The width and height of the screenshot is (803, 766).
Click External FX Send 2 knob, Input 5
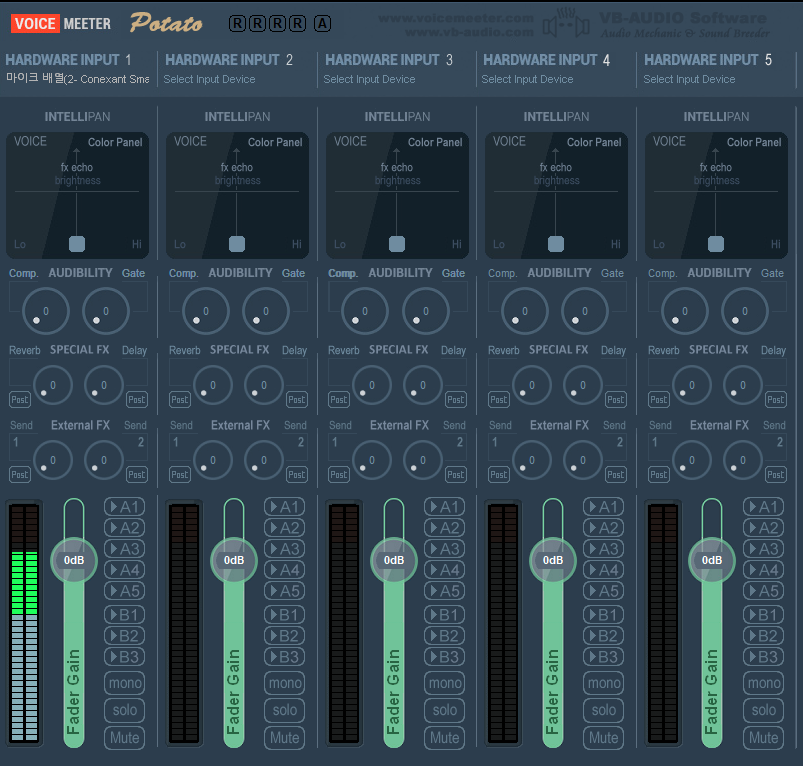point(743,460)
